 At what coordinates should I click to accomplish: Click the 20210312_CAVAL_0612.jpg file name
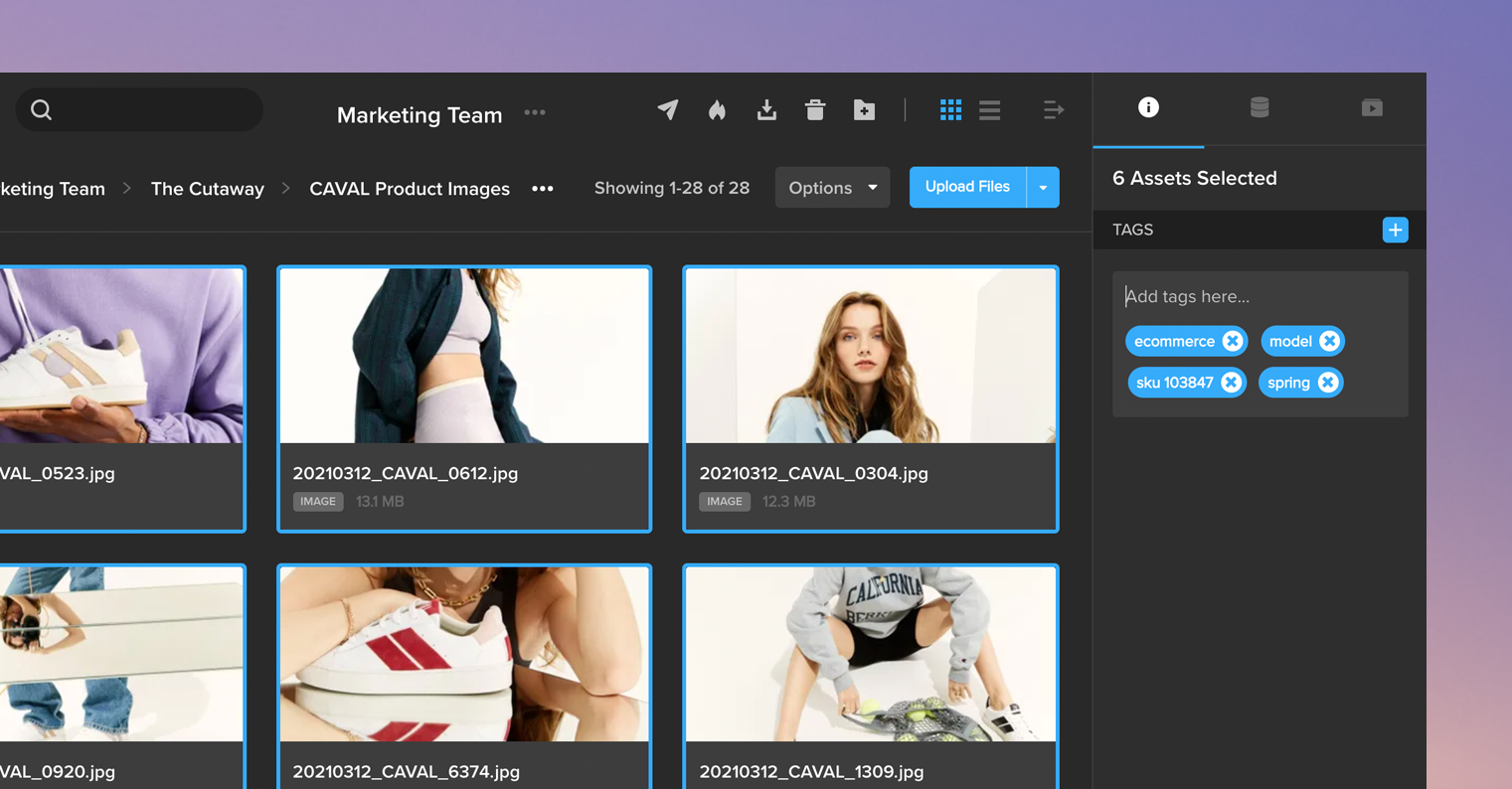coord(406,473)
